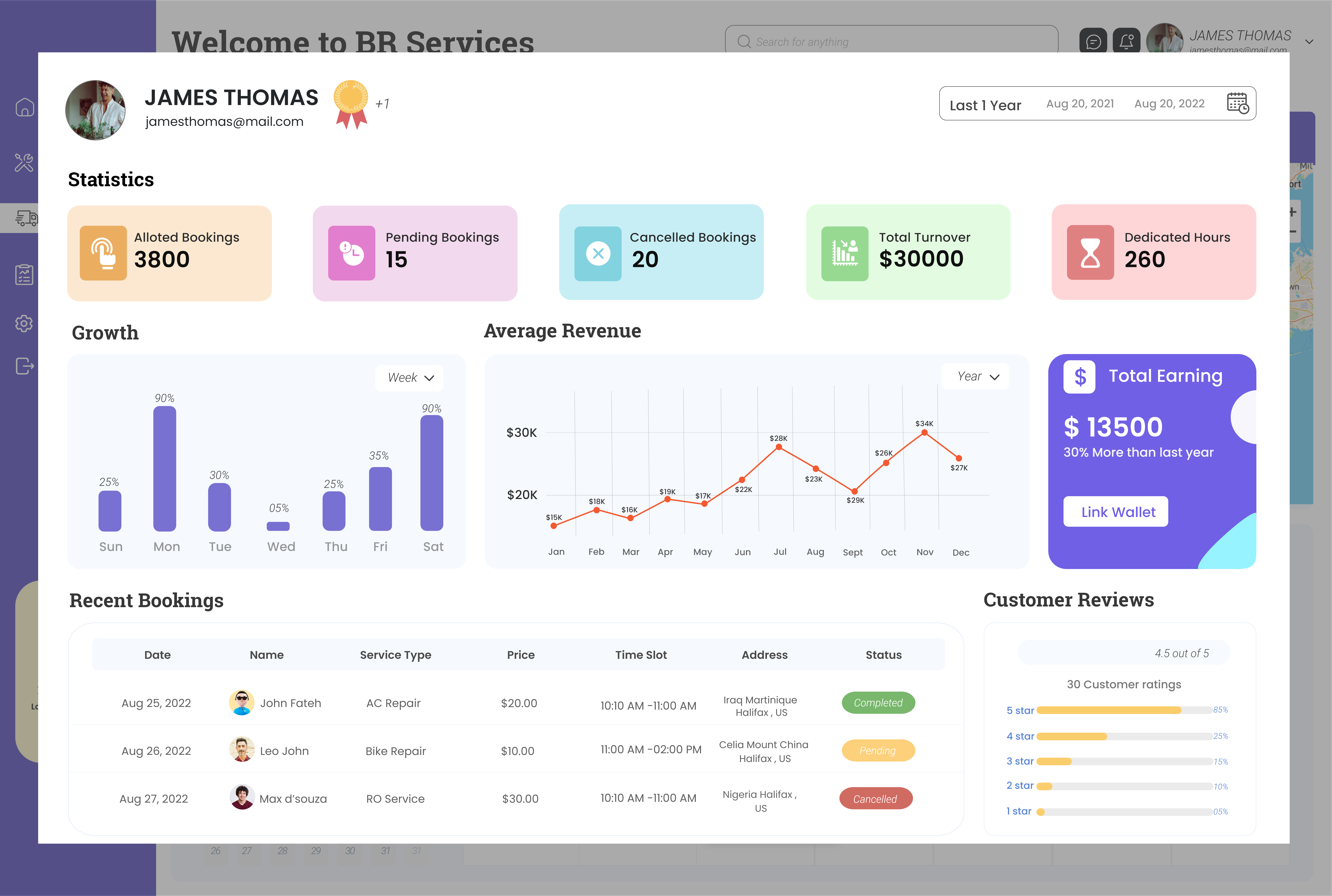
Task: Open the Home icon in sidebar
Action: 25,107
